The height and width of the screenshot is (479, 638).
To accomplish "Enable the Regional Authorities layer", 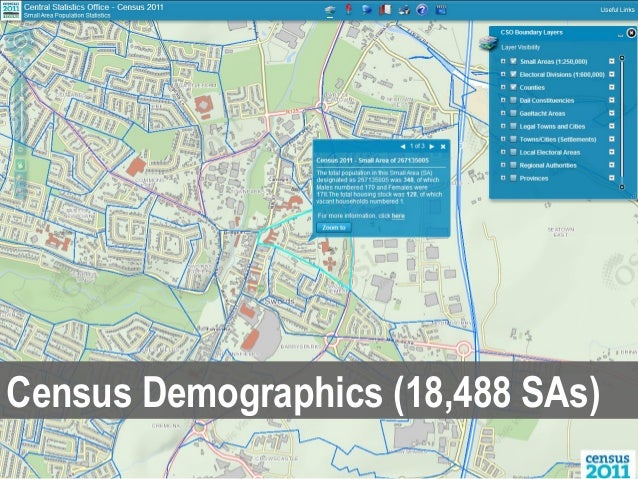I will [513, 165].
